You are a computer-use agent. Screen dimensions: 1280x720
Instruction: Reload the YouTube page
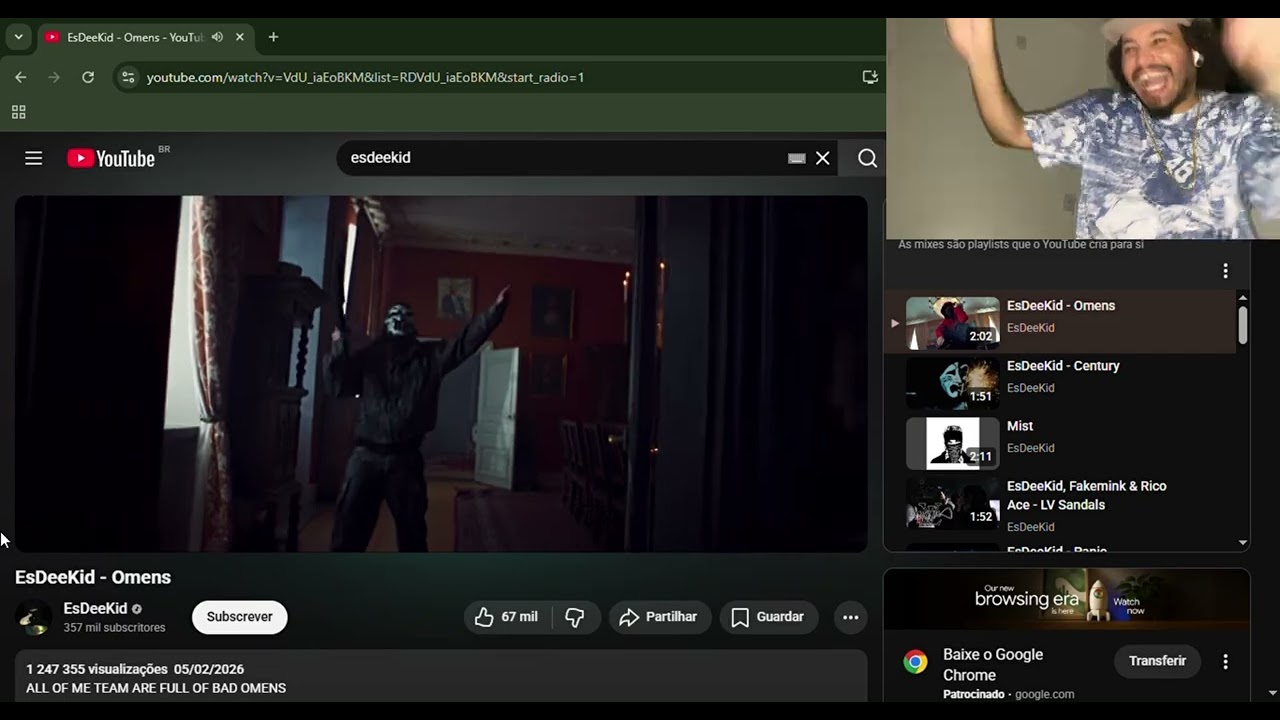(x=88, y=77)
